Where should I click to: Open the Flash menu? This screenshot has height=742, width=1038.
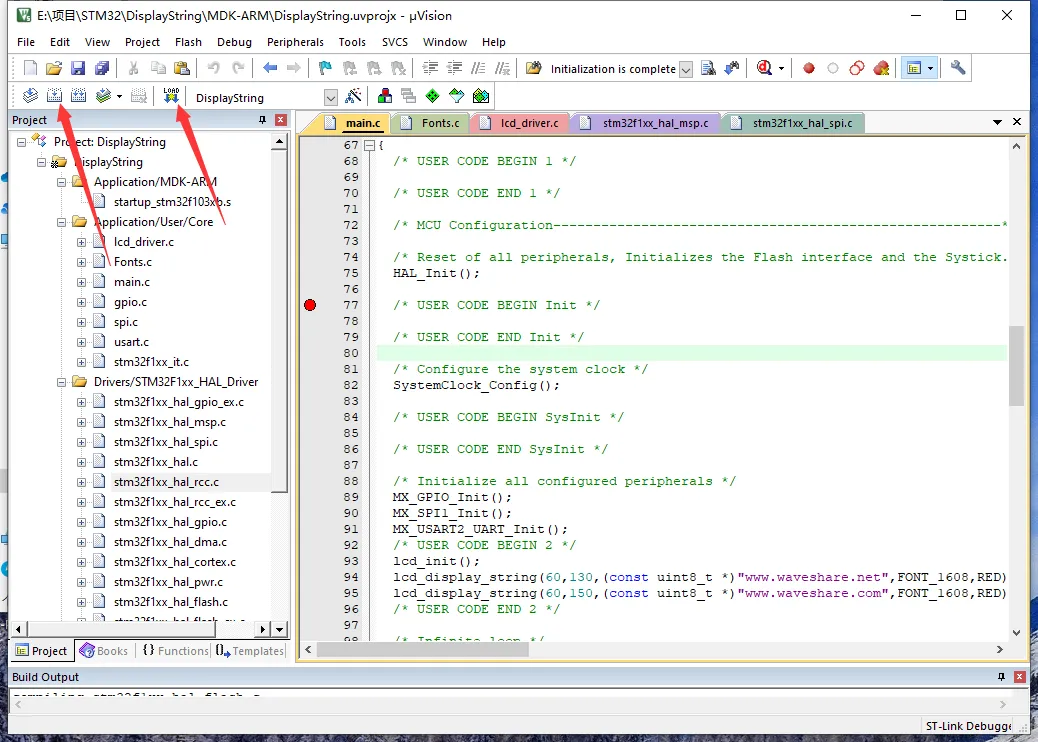coord(188,42)
